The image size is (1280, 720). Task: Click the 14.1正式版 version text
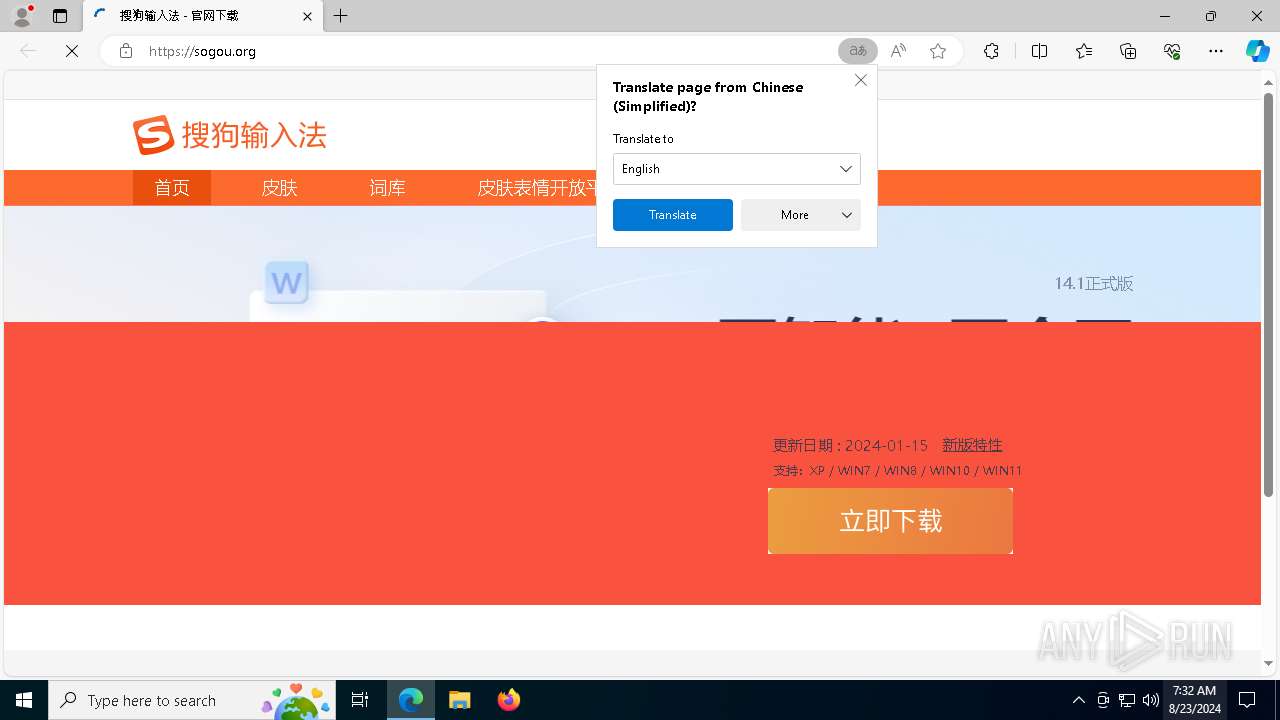pyautogui.click(x=1094, y=284)
